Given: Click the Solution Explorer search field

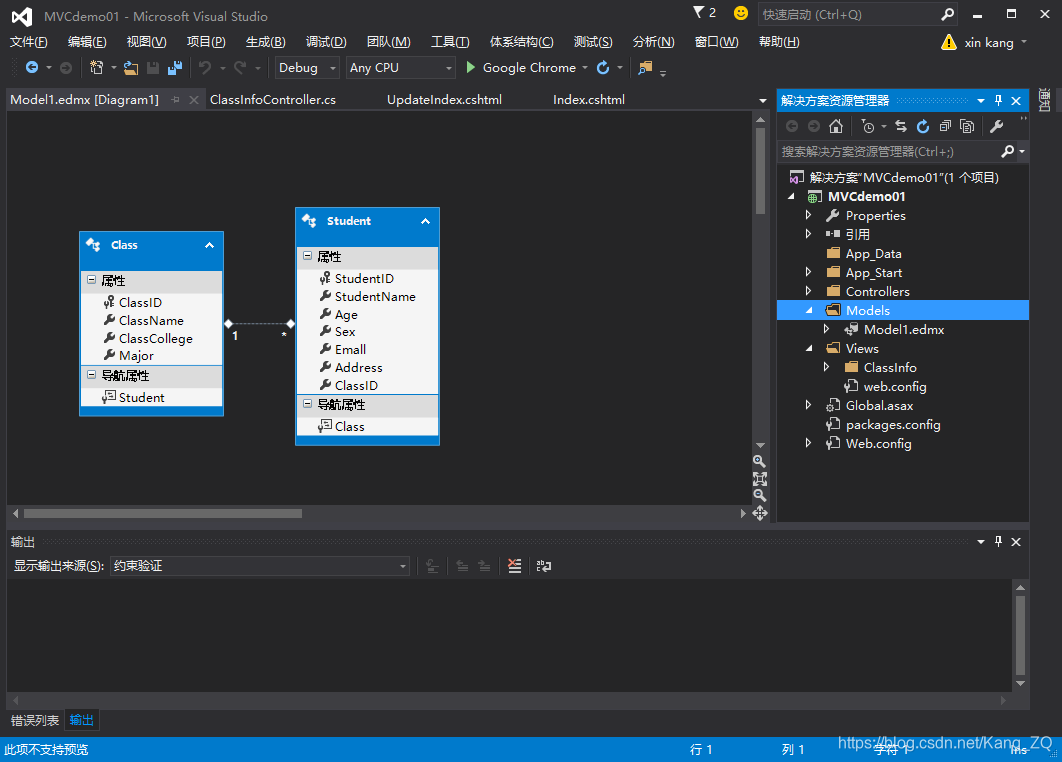Looking at the screenshot, I should 889,152.
